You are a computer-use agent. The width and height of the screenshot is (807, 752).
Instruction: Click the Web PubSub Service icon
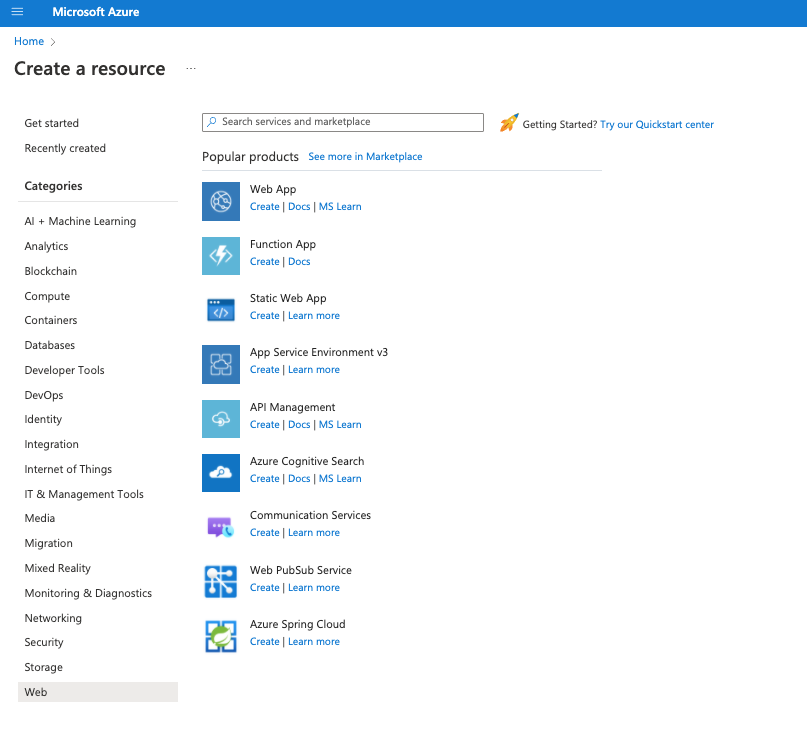(x=221, y=582)
